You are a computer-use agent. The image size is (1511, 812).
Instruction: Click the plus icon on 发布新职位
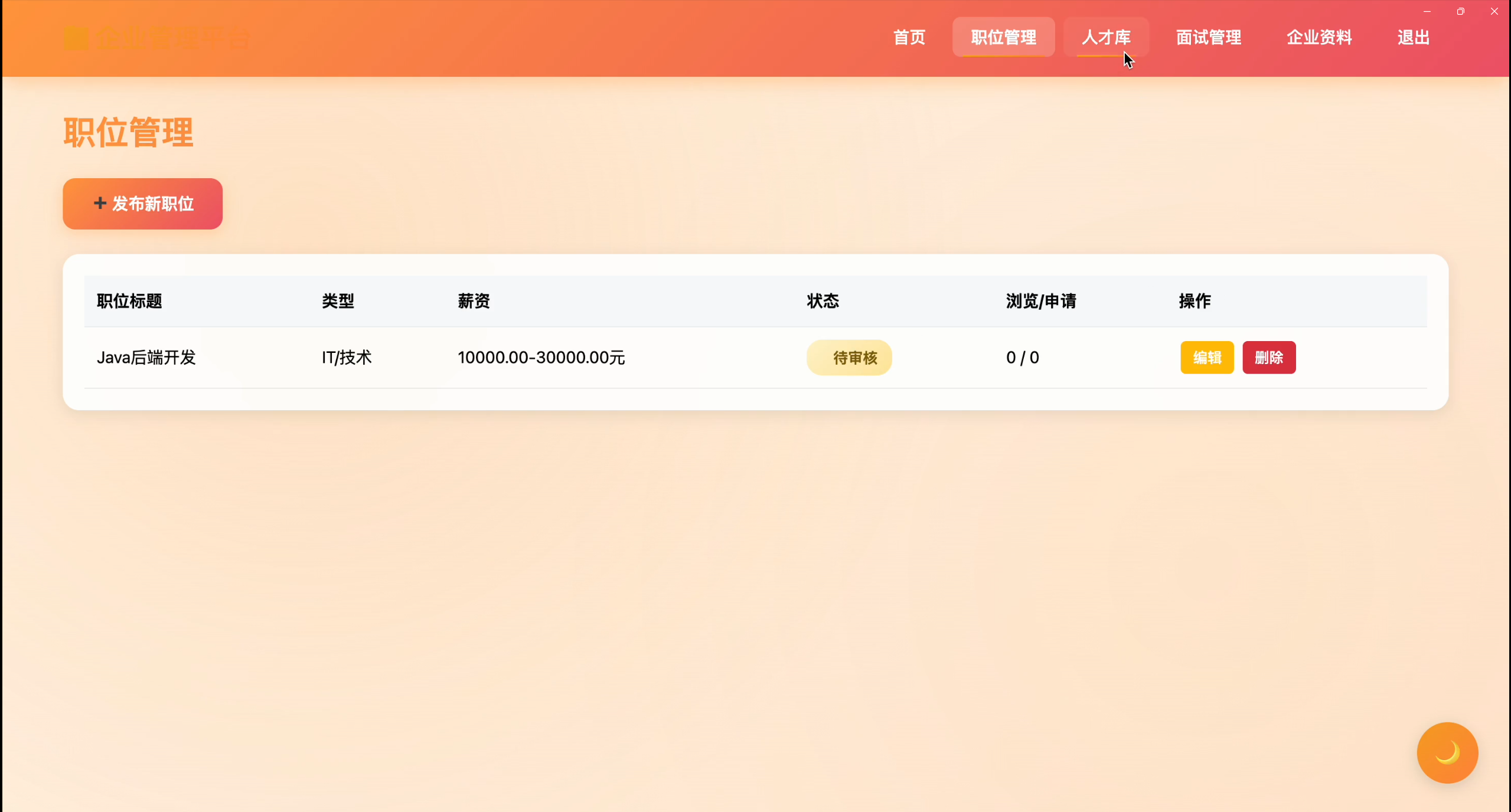click(x=100, y=203)
